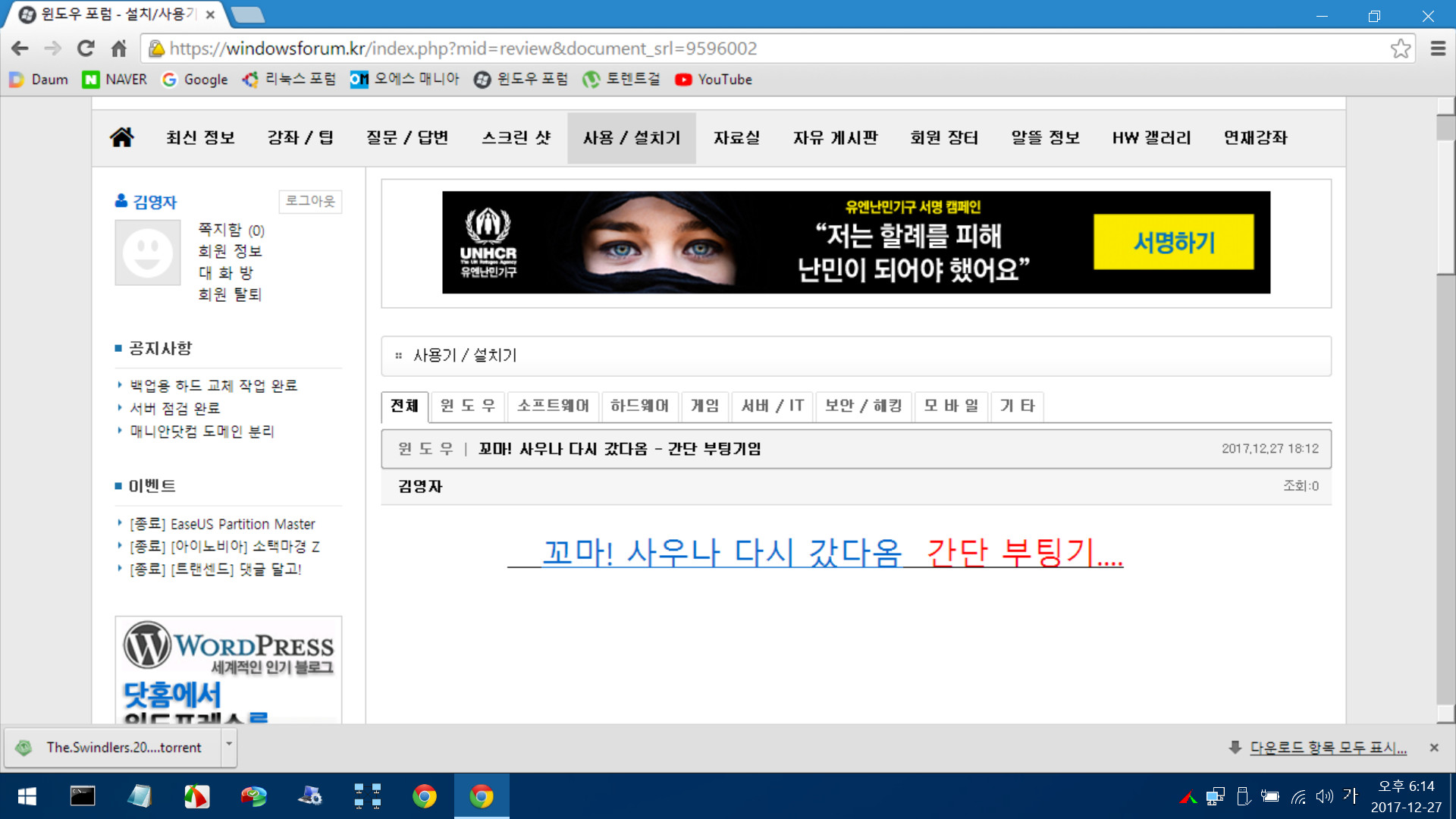Open the Daum bookmark
This screenshot has width=1456, height=819.
39,80
